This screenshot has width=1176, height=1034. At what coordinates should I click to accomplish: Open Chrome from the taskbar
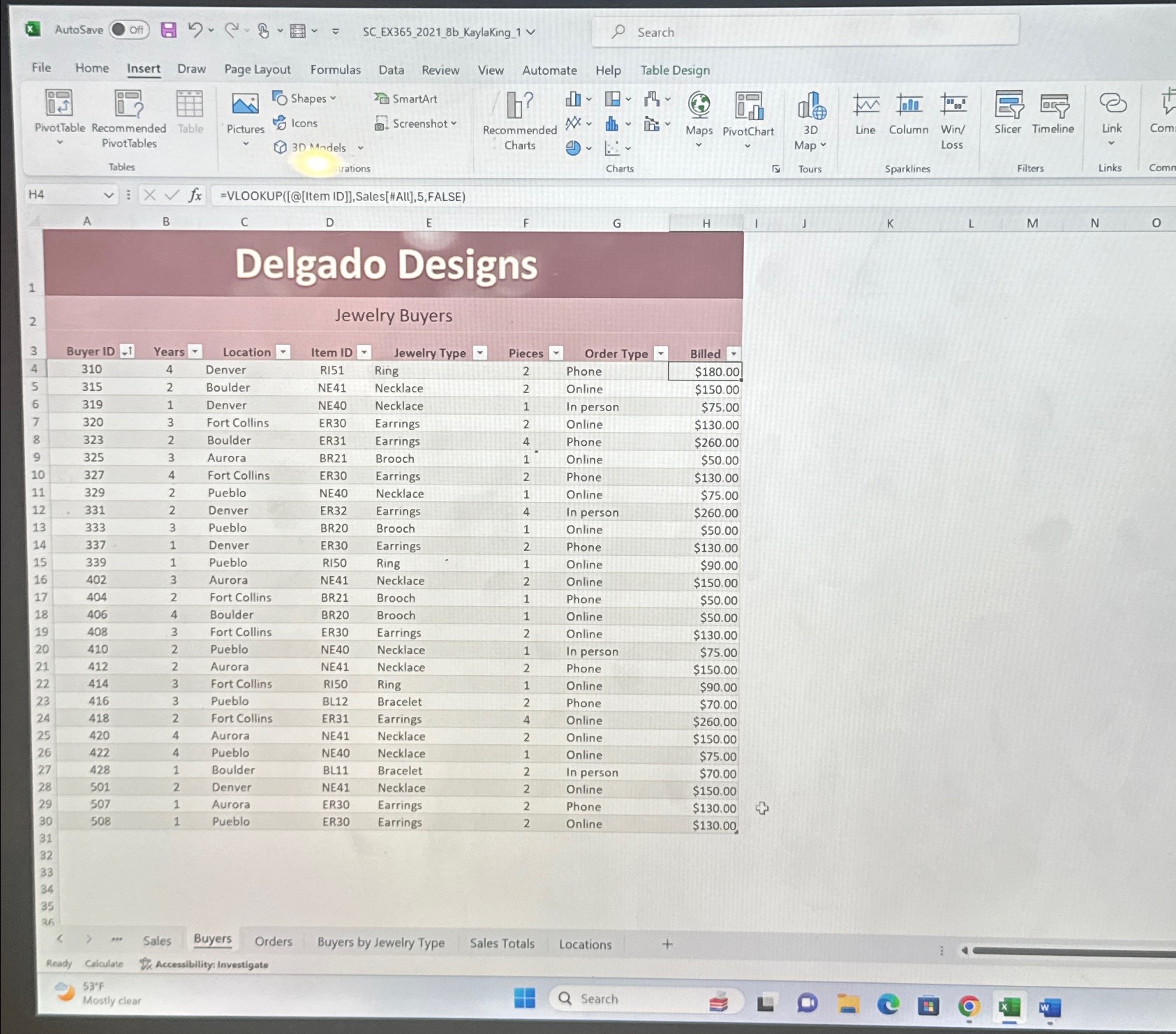[969, 1006]
